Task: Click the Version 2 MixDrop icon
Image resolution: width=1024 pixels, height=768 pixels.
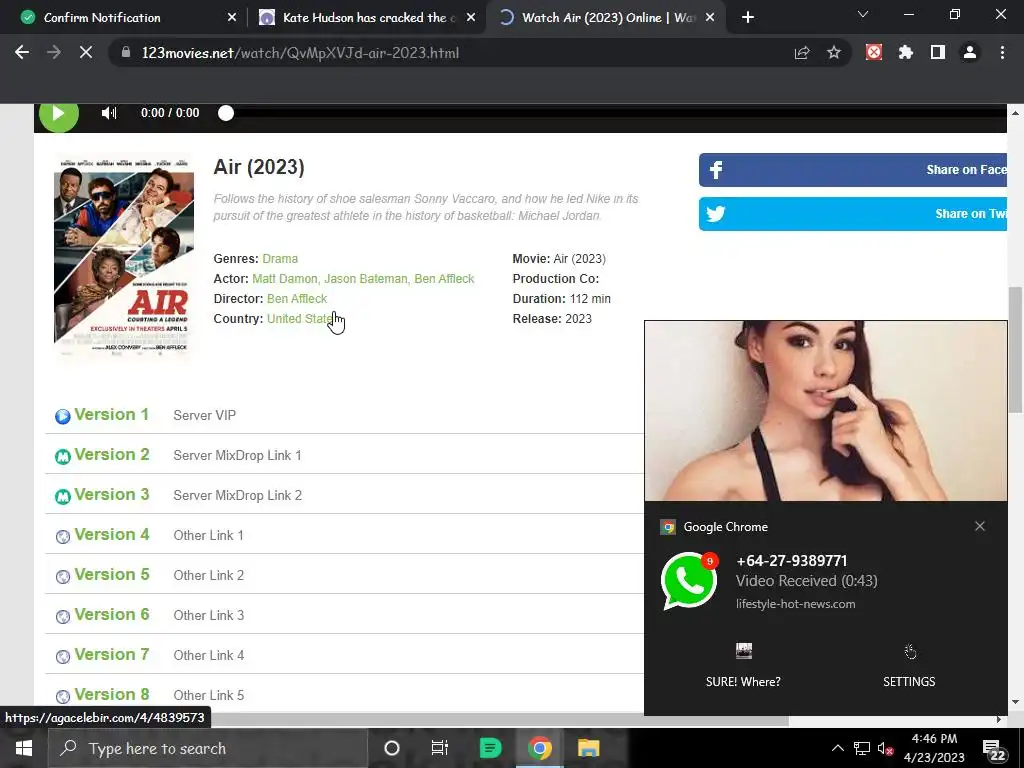Action: point(63,456)
